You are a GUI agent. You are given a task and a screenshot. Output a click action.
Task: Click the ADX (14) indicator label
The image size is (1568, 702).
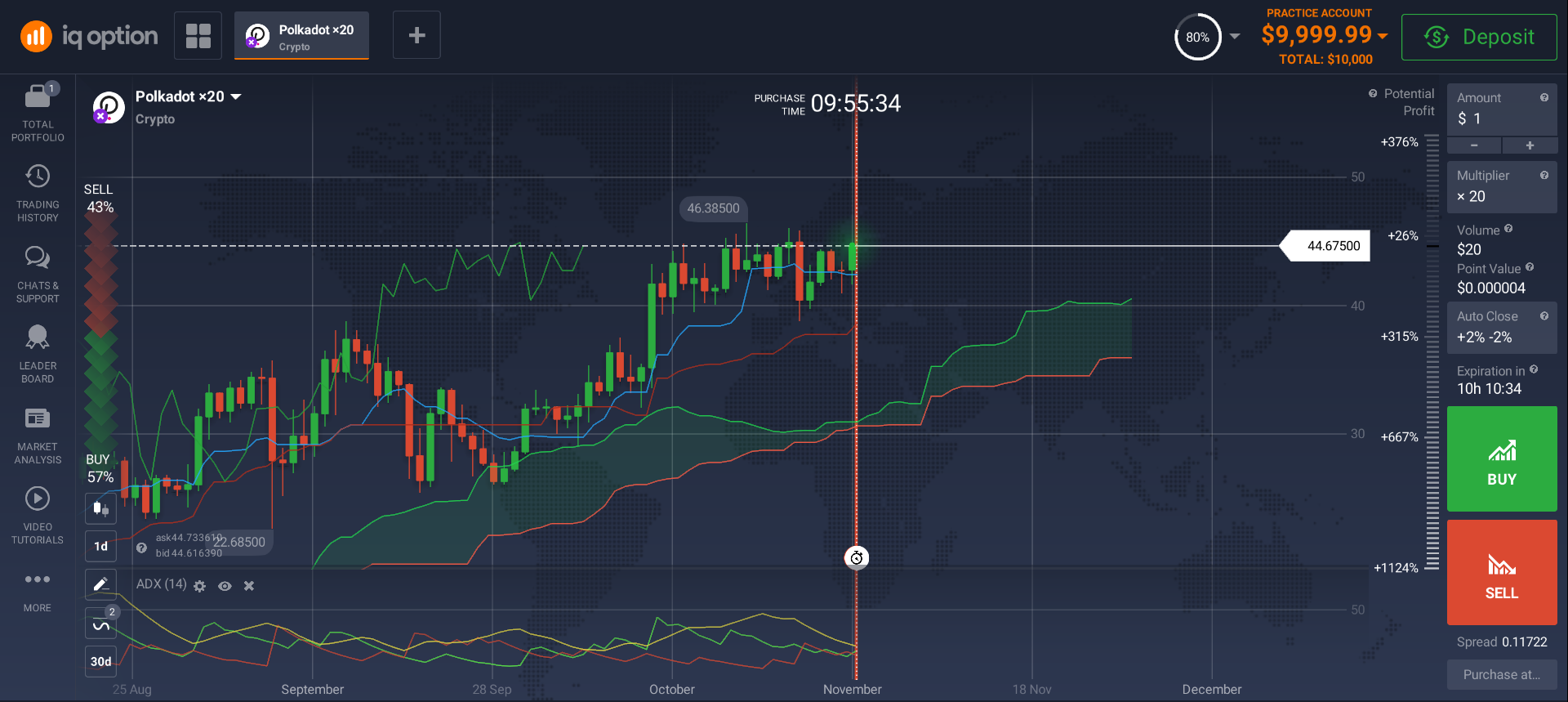[x=161, y=584]
